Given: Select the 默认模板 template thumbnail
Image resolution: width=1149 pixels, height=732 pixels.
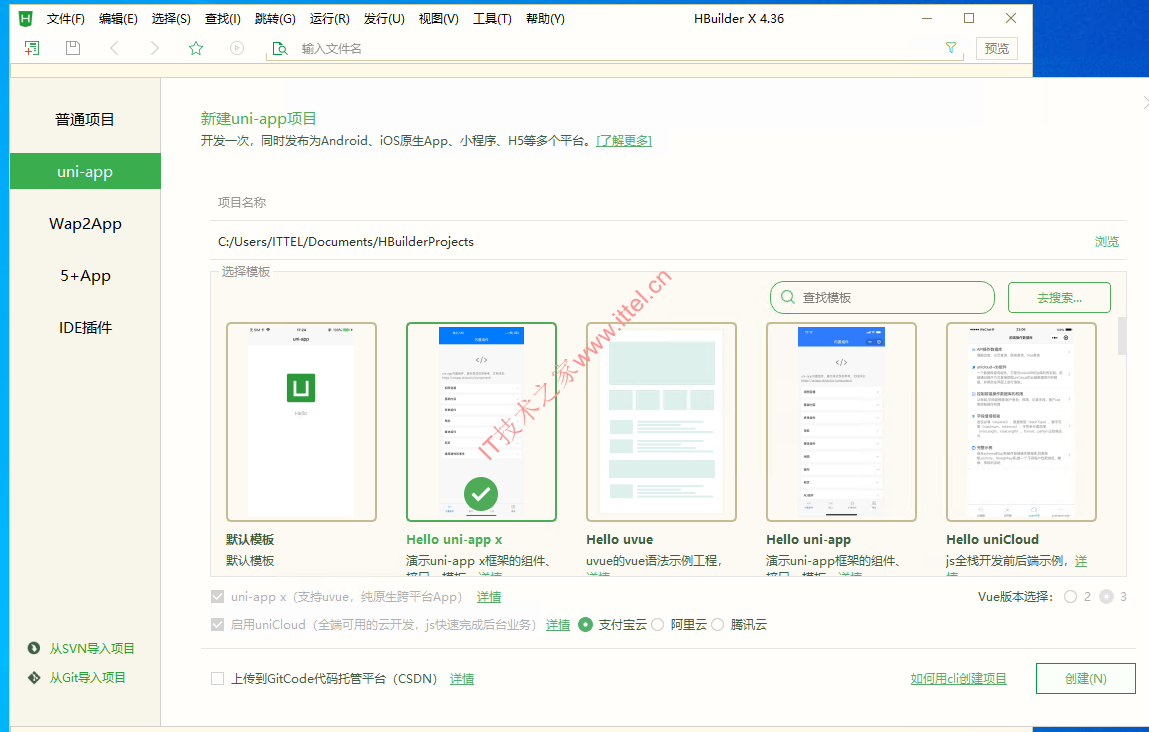Looking at the screenshot, I should tap(301, 422).
